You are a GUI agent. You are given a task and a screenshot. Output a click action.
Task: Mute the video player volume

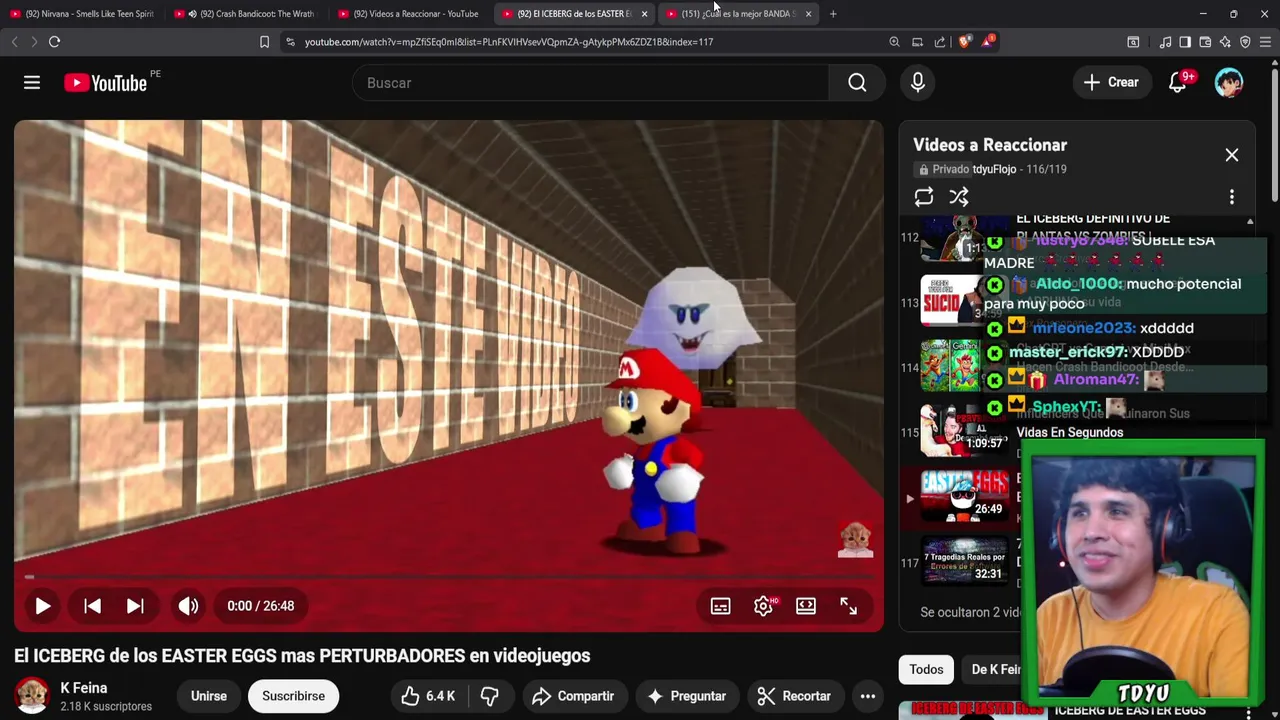coord(188,606)
